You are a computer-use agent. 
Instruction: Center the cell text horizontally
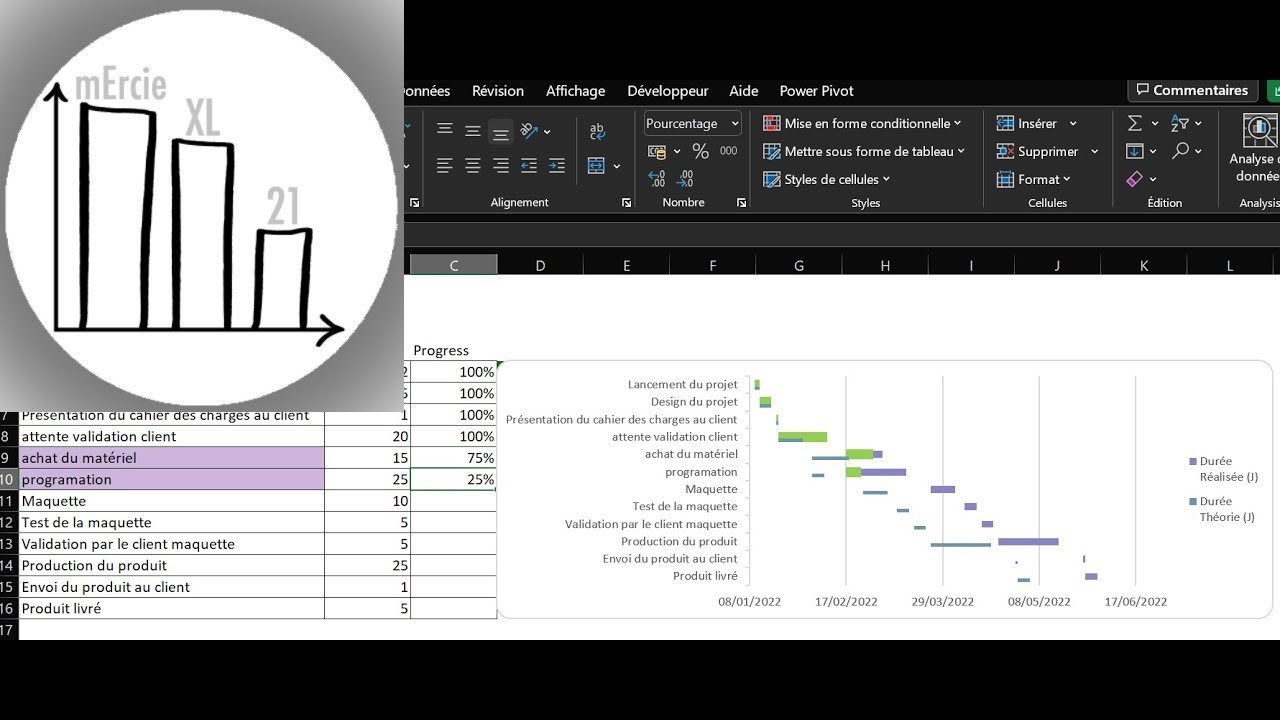[473, 165]
